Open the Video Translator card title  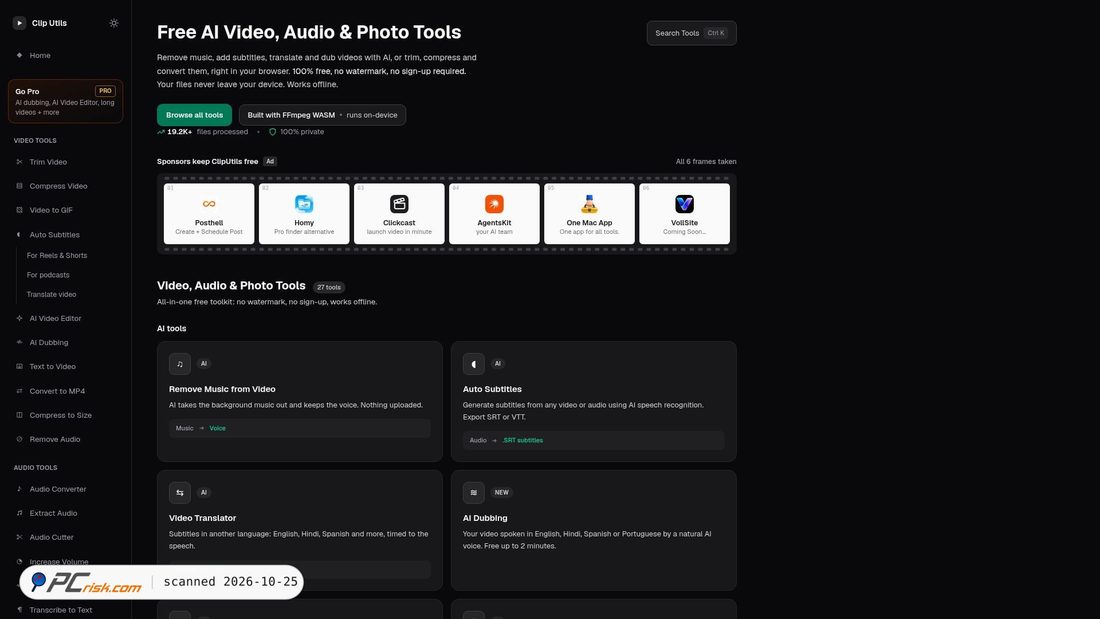click(x=202, y=518)
